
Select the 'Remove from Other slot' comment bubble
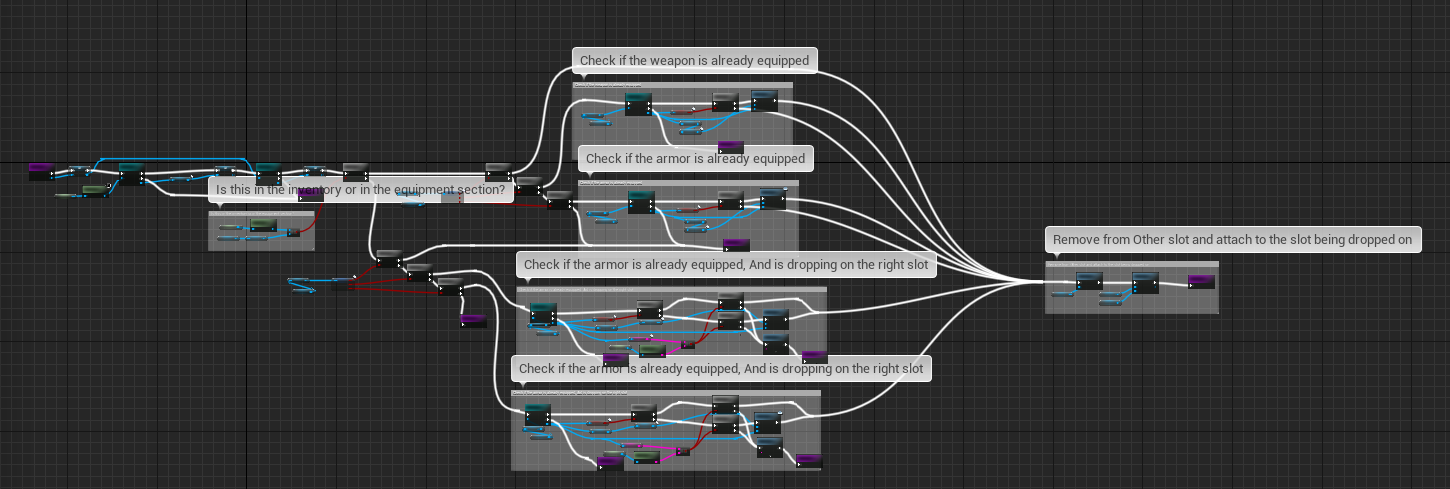[1233, 240]
